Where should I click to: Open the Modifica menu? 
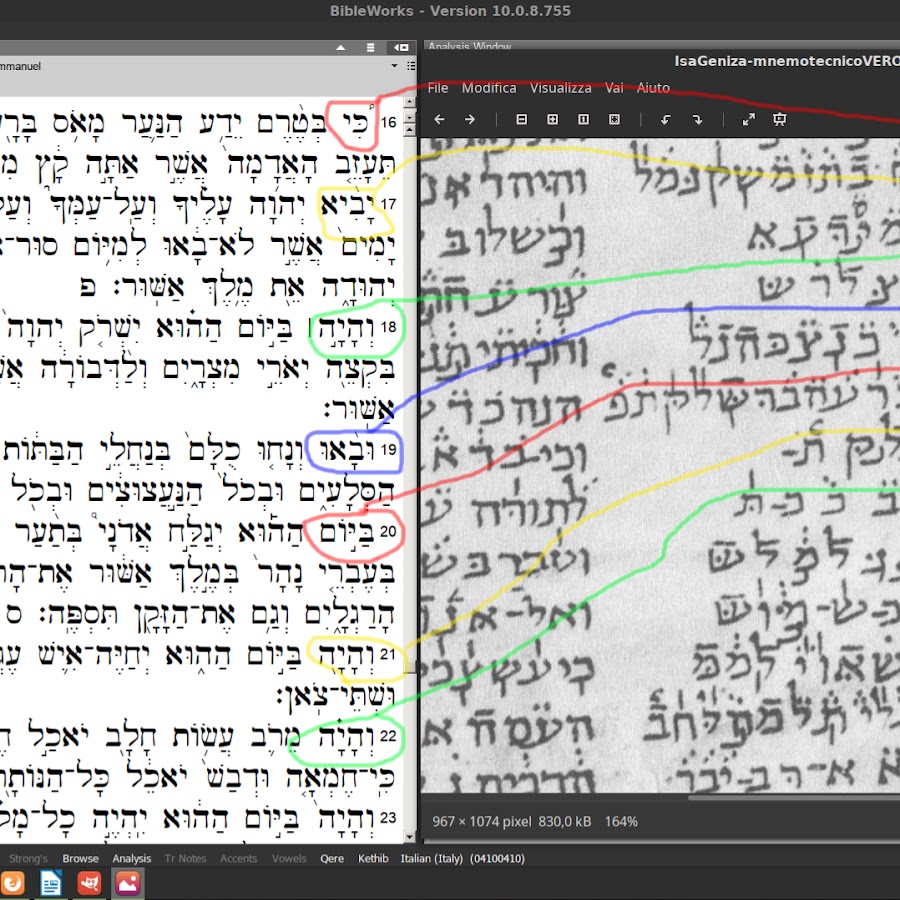coord(489,88)
